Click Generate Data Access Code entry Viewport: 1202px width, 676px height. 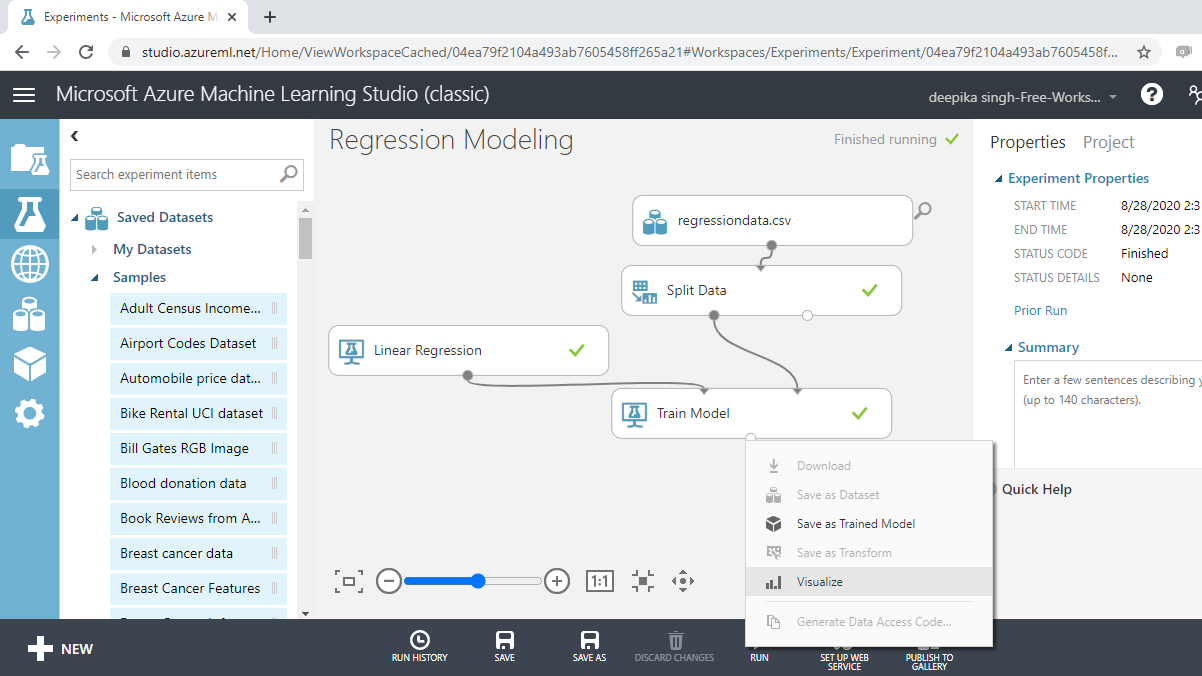coord(869,622)
